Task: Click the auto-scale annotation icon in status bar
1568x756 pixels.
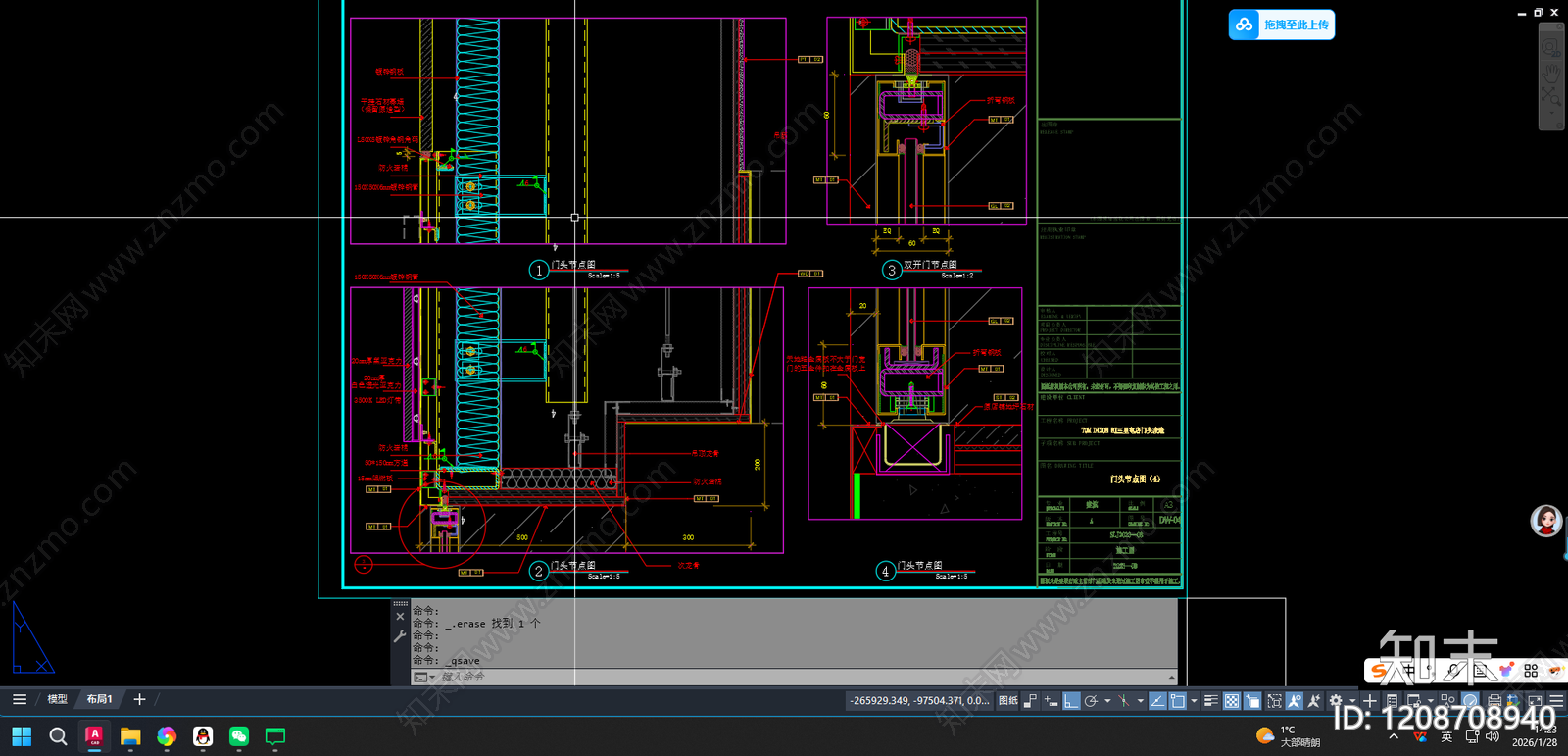Action: point(1314,701)
